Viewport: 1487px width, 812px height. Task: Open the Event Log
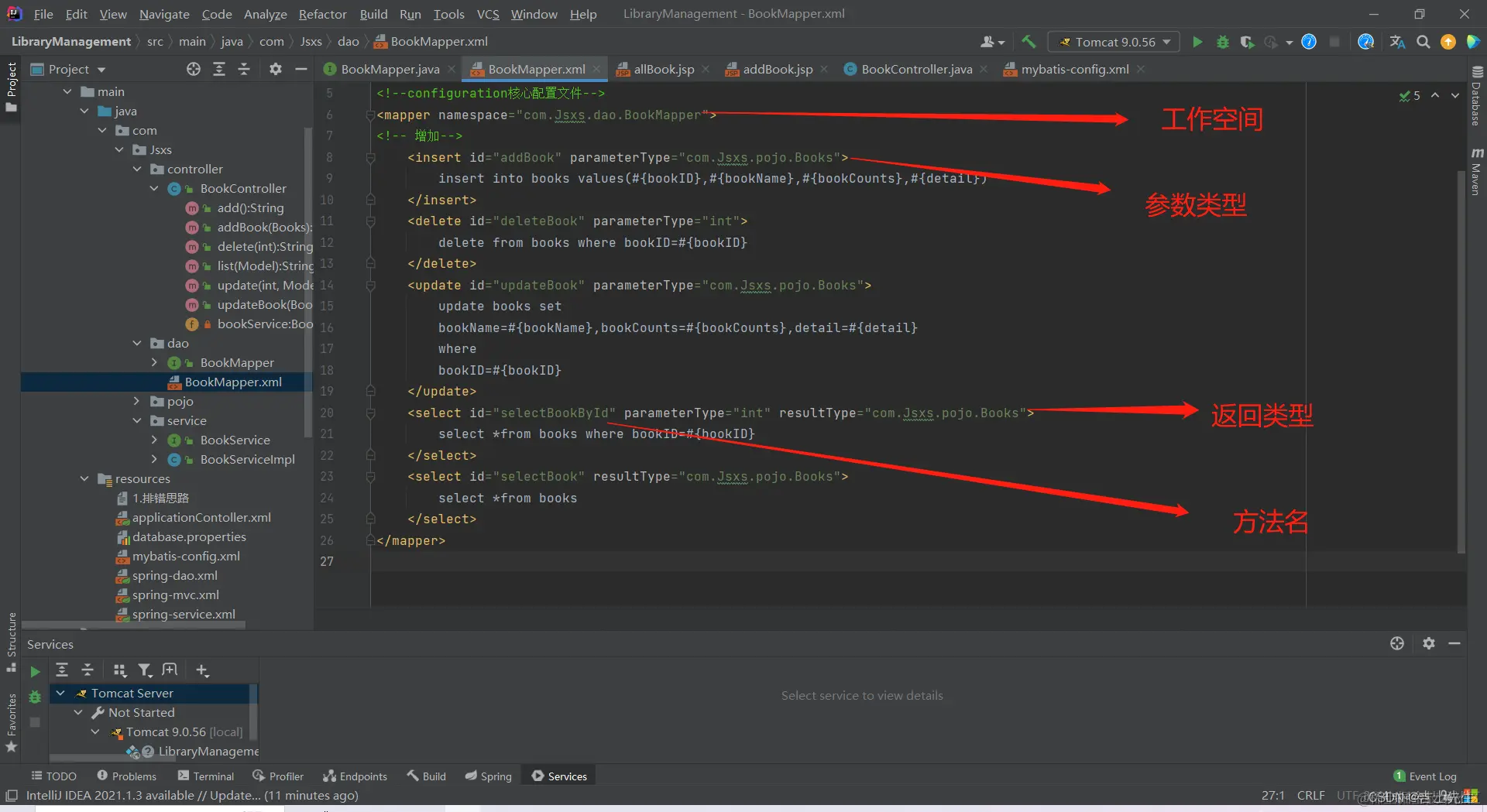pyautogui.click(x=1425, y=776)
